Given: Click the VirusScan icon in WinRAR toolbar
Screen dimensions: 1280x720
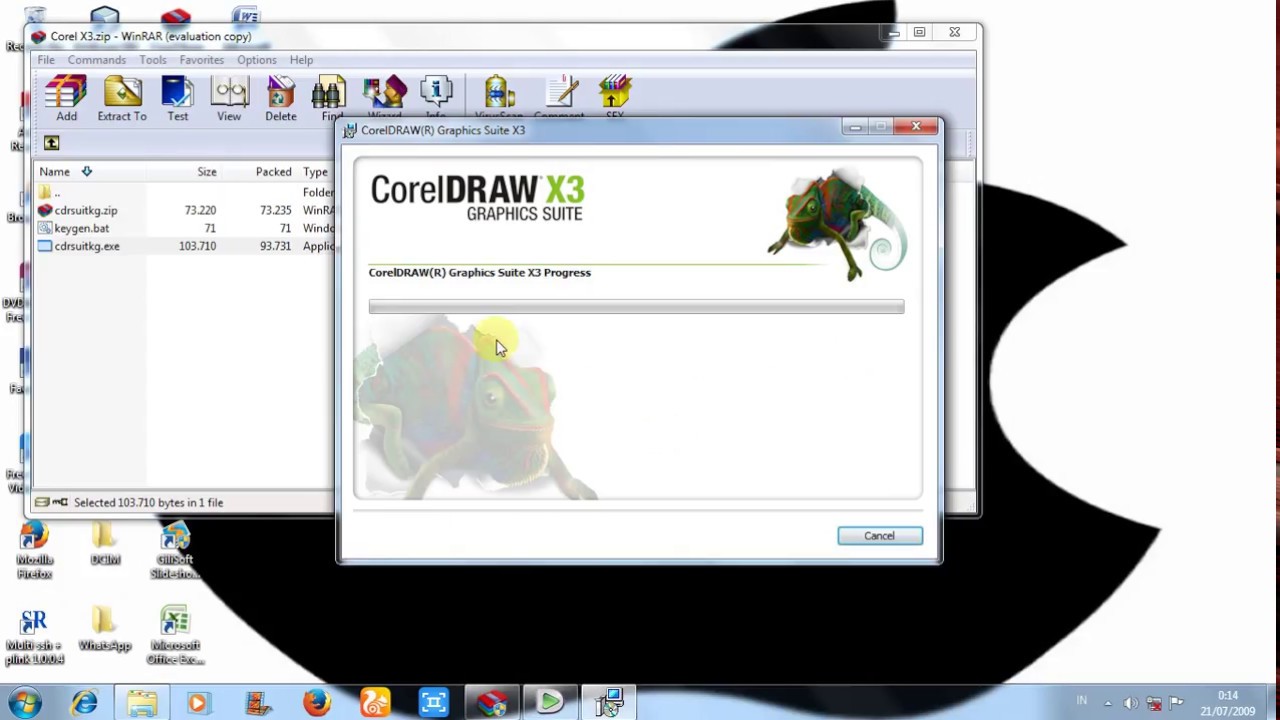Looking at the screenshot, I should [499, 98].
